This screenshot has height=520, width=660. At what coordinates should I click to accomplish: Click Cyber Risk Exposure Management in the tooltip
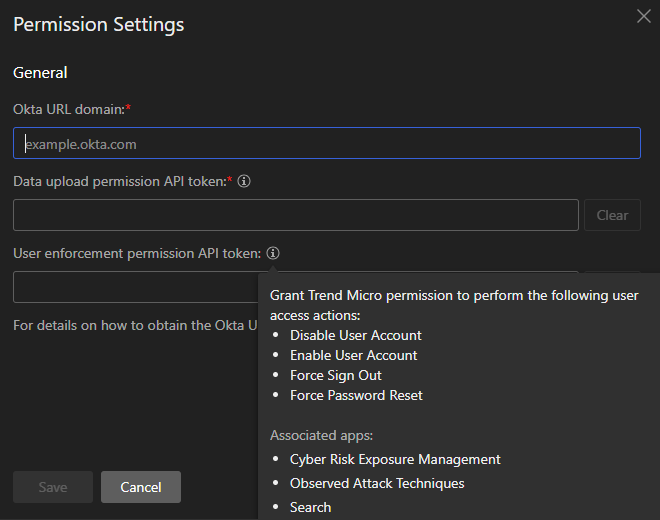pos(395,459)
